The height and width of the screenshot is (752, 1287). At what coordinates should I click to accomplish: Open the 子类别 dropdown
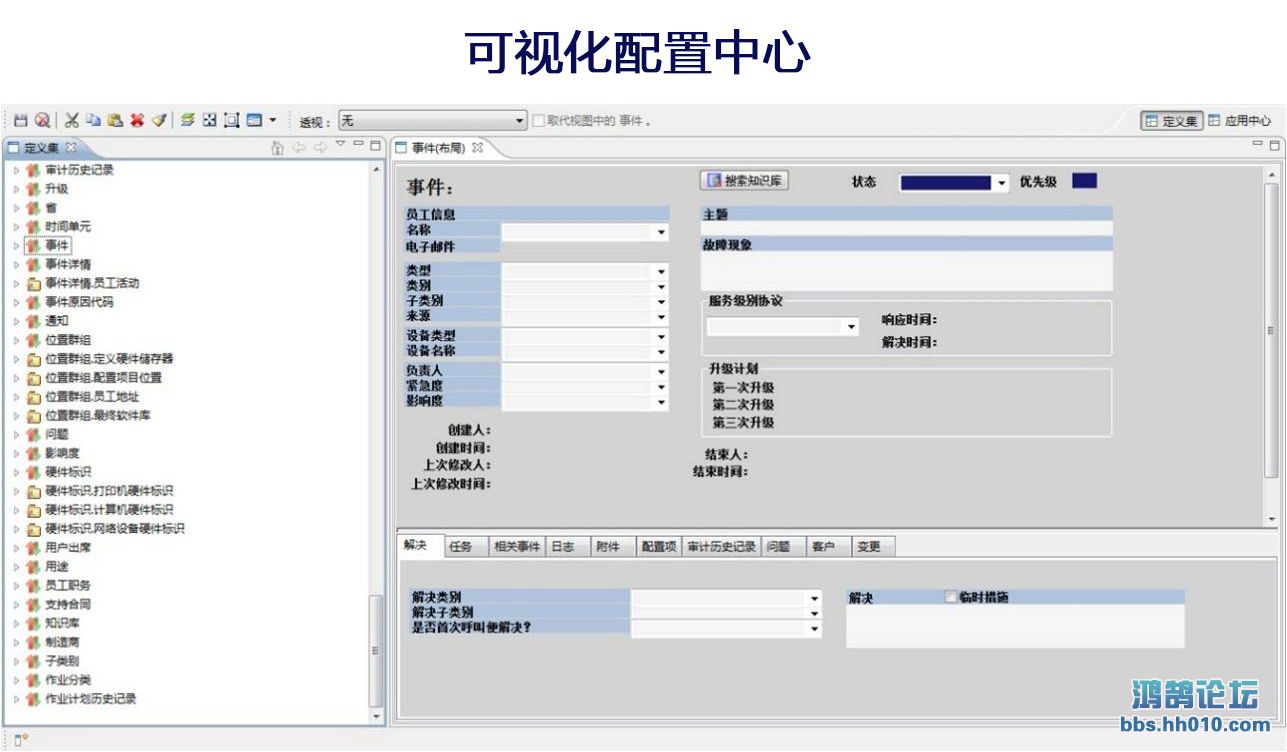[661, 302]
